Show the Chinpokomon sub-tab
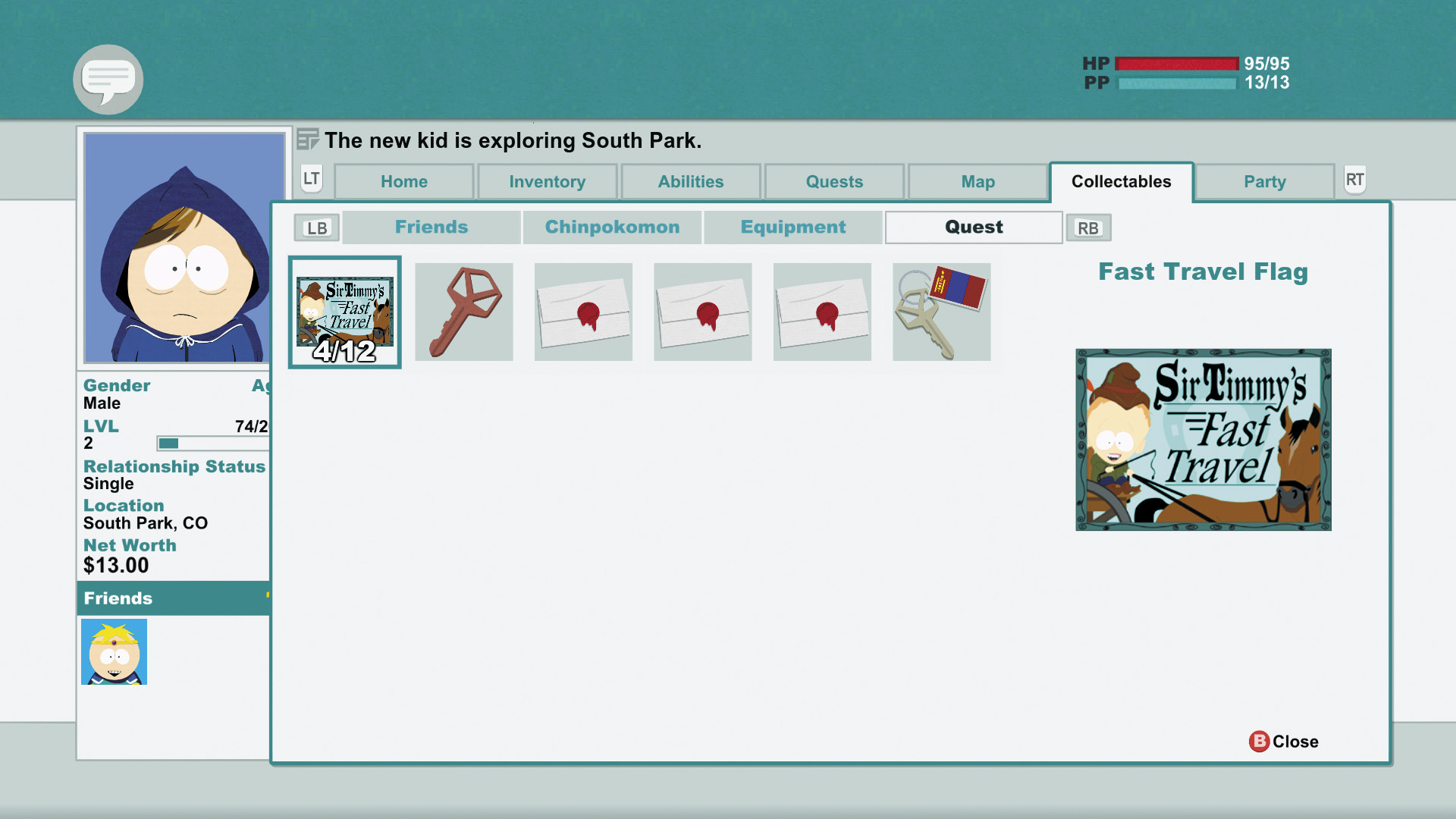Screen dimensions: 1456x819 (x=612, y=227)
